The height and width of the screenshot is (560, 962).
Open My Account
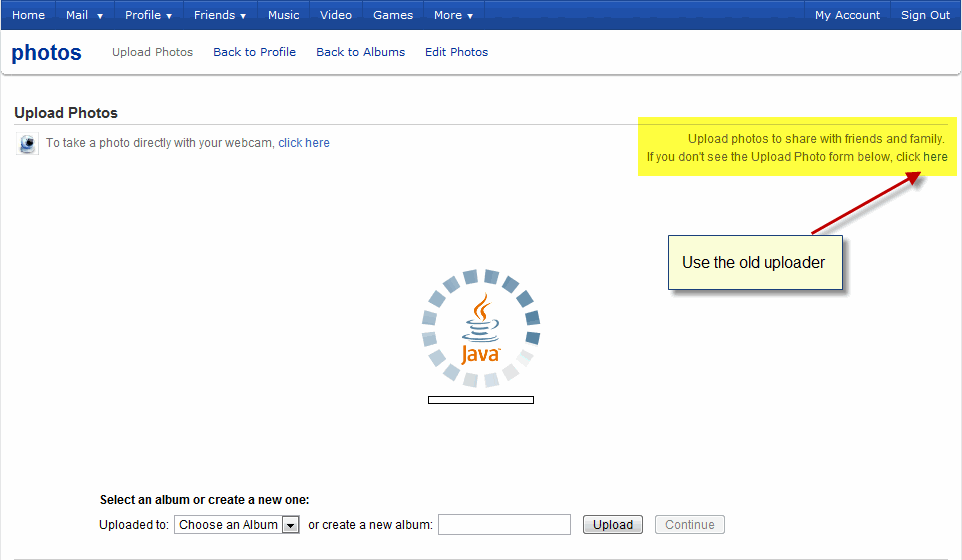pos(847,15)
